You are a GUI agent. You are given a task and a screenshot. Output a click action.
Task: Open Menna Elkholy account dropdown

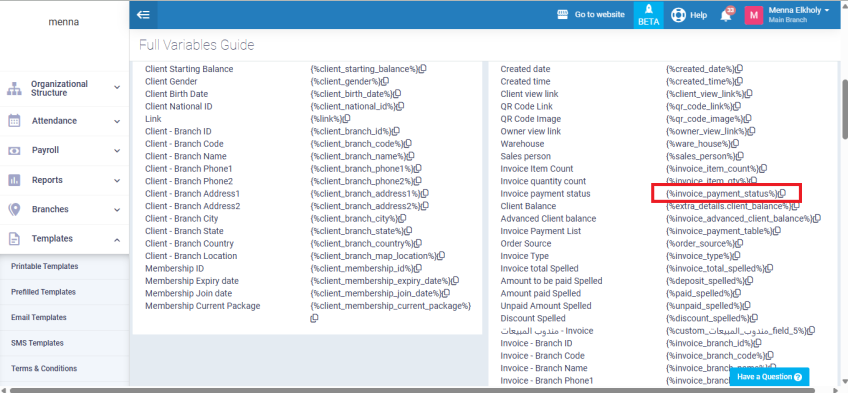[x=787, y=15]
